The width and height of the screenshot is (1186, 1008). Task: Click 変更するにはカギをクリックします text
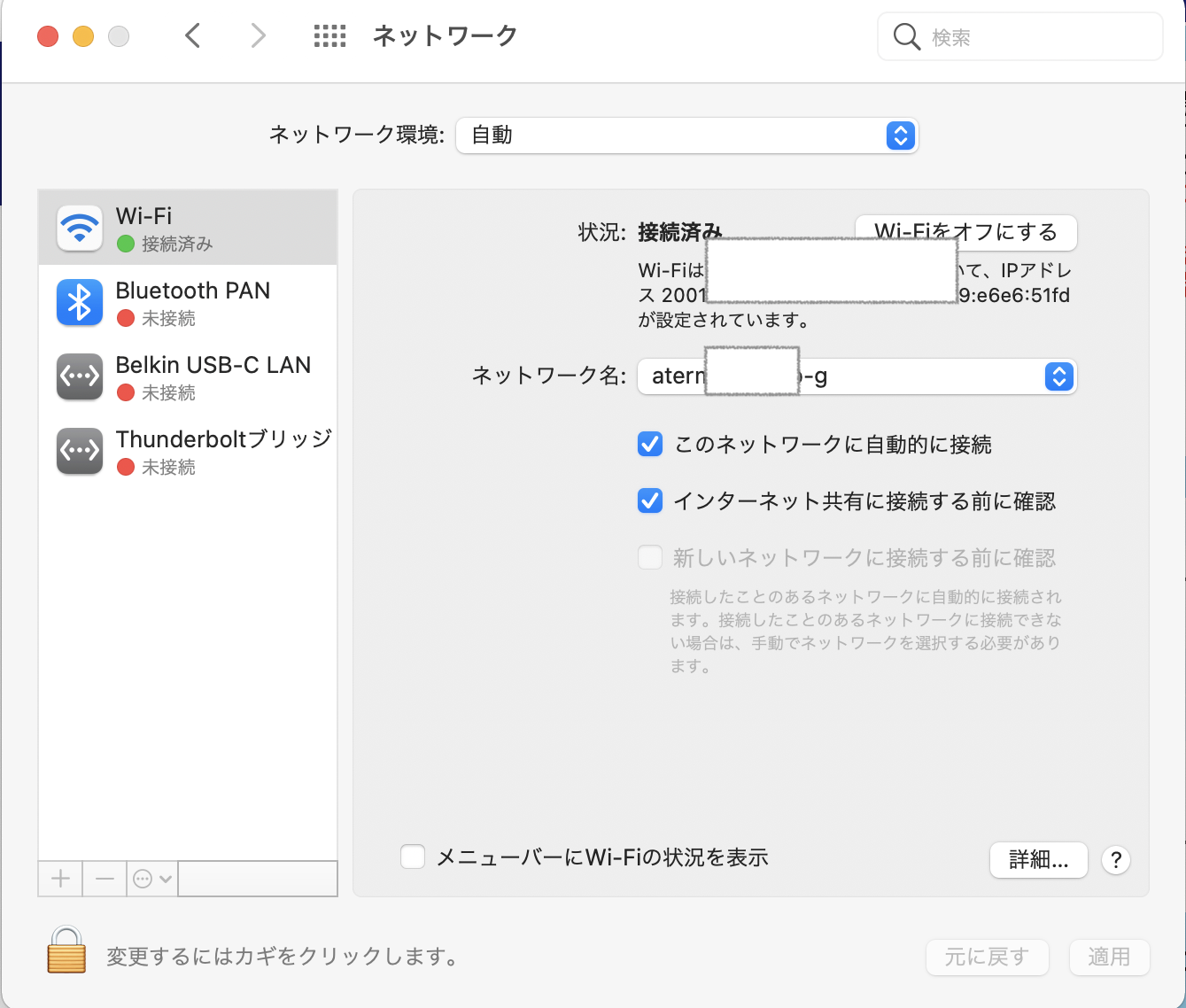pyautogui.click(x=283, y=957)
